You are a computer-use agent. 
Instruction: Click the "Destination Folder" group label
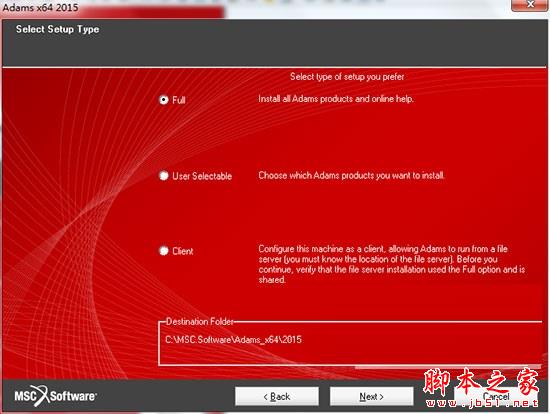(x=199, y=321)
